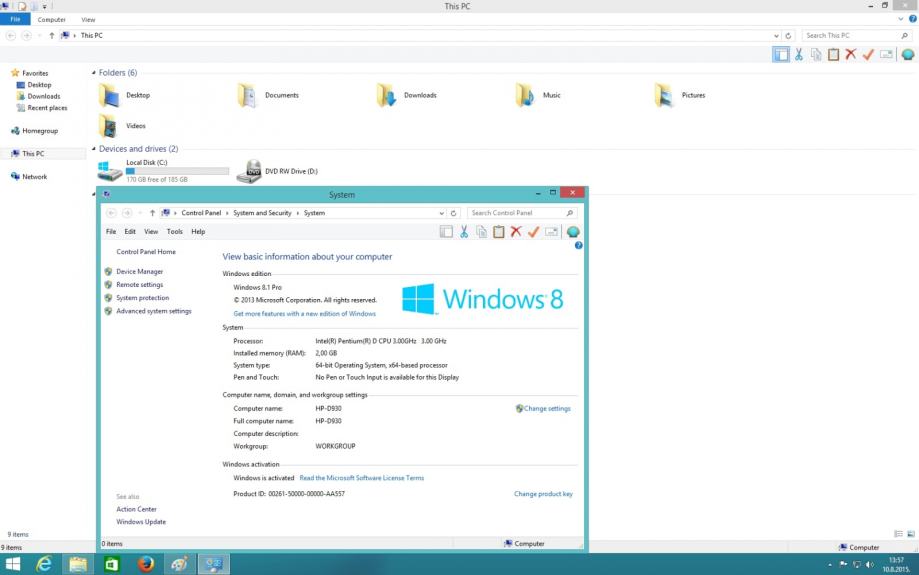This screenshot has height=575, width=919.
Task: Click the red X delete icon in System window
Action: tap(516, 232)
